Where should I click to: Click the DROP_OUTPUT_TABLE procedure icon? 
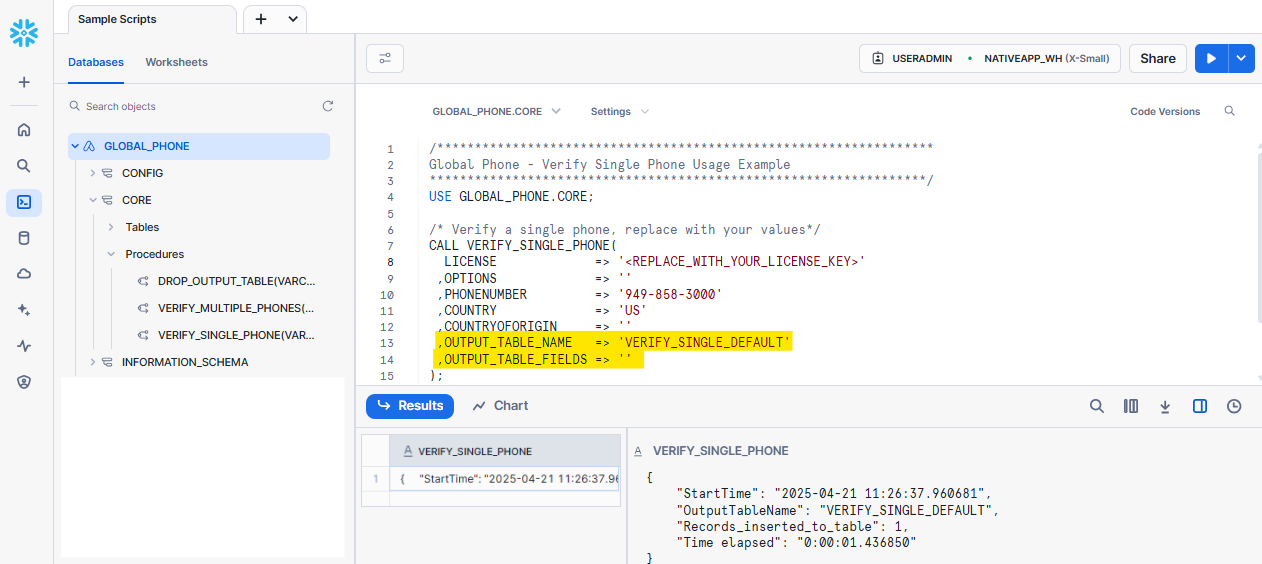pos(143,281)
